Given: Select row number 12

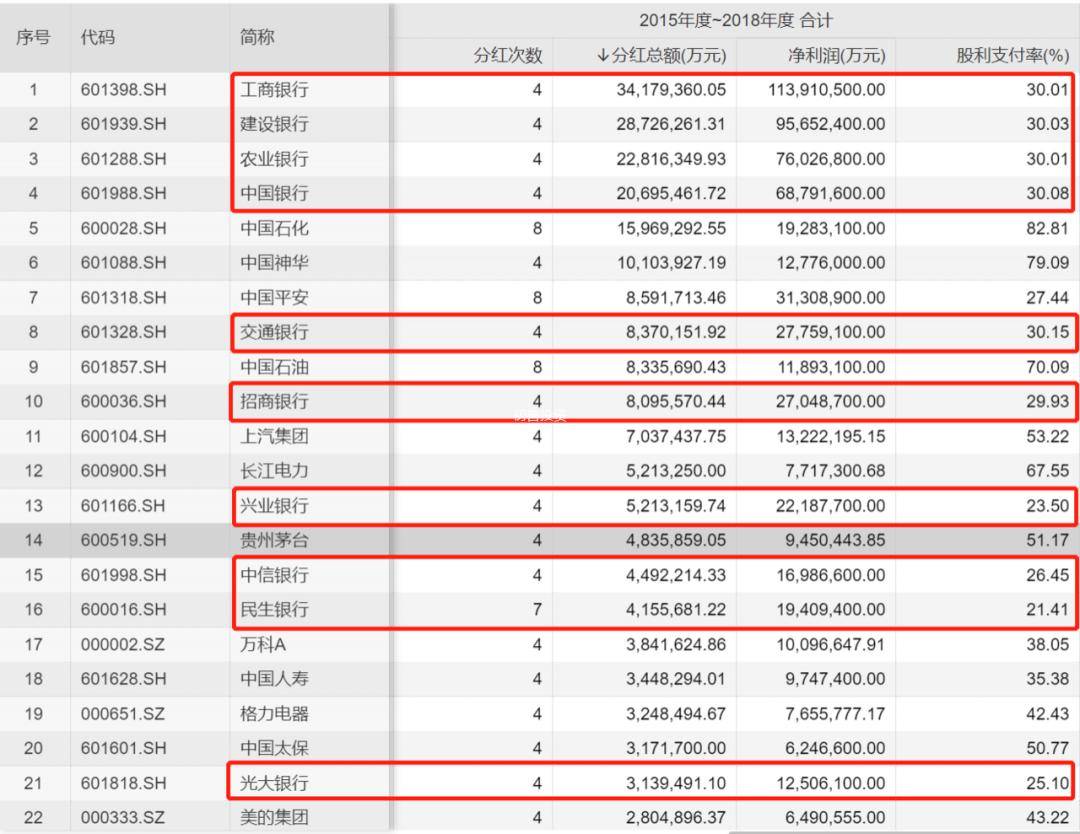Looking at the screenshot, I should click(33, 471).
